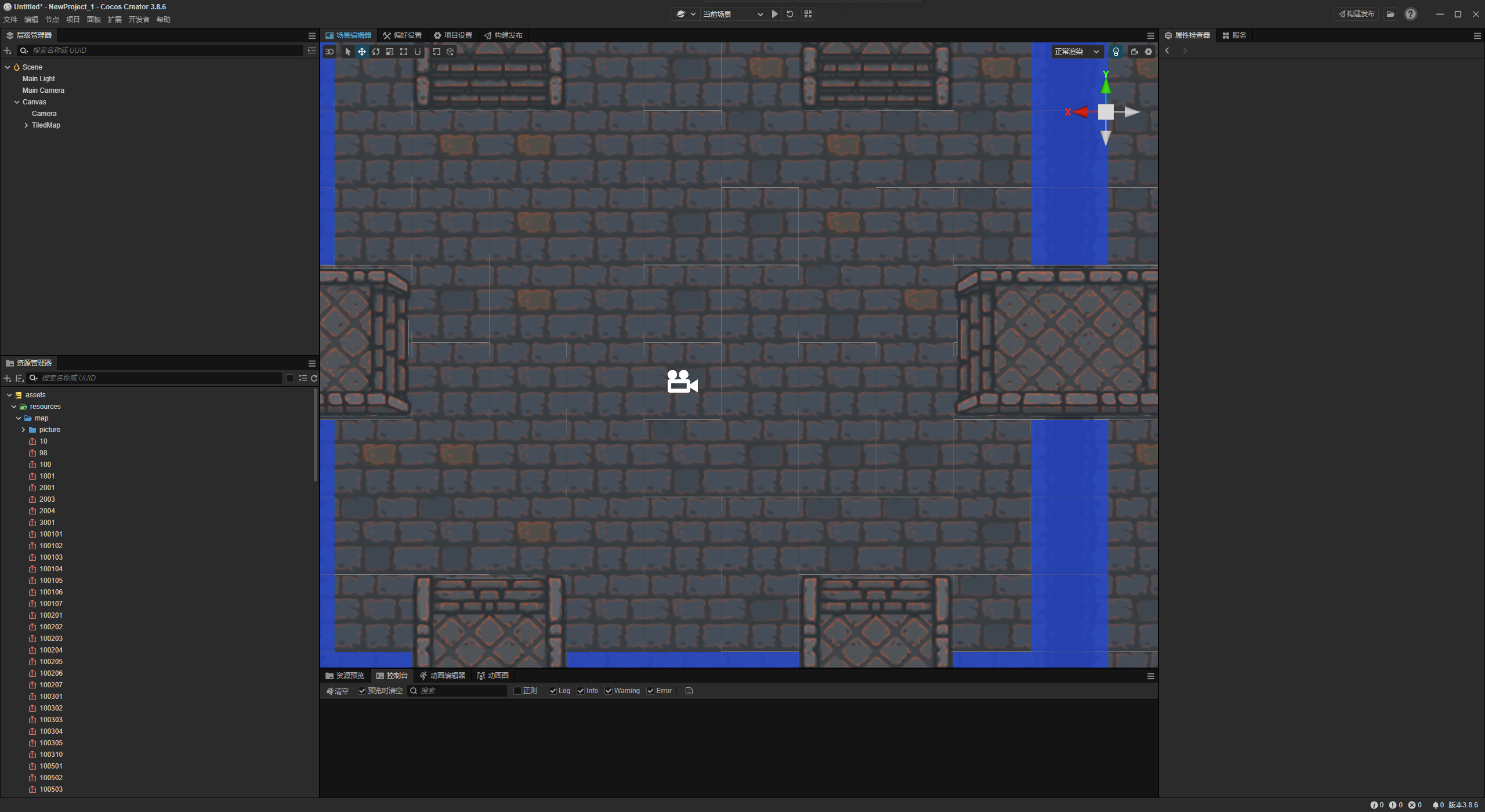This screenshot has width=1485, height=812.
Task: Expand the TiledMap node
Action: [x=26, y=125]
